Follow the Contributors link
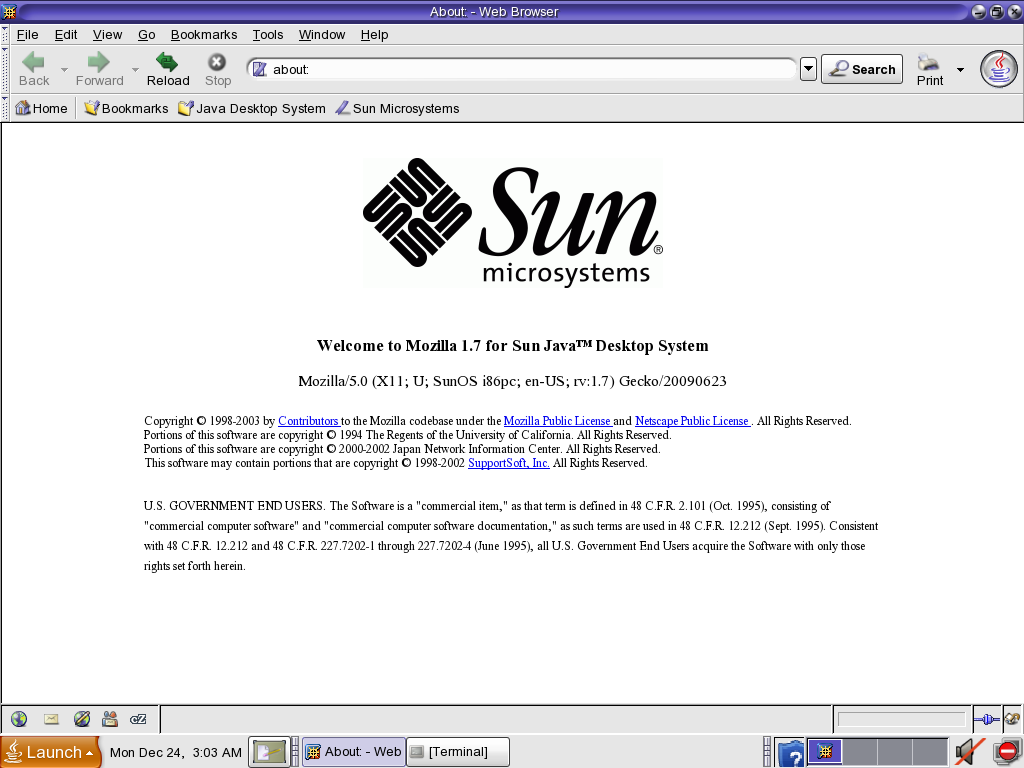The width and height of the screenshot is (1024, 768). (308, 421)
